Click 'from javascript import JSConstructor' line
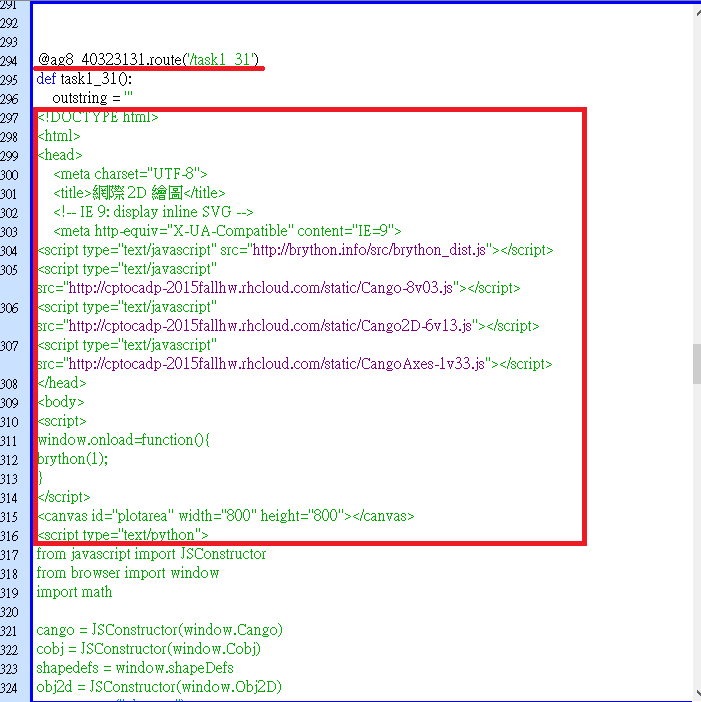Screen dimensions: 701x702 point(151,554)
